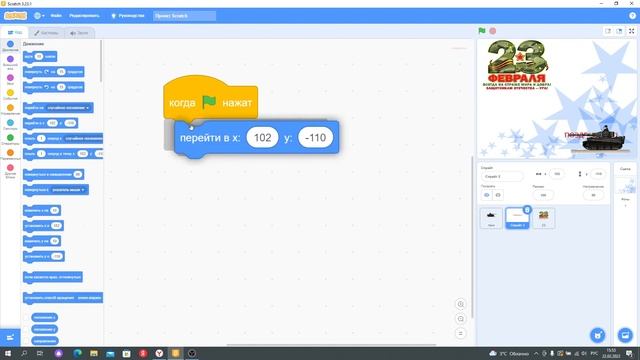The image size is (640, 360).
Task: Click the choose a backdrop button
Action: [625, 335]
